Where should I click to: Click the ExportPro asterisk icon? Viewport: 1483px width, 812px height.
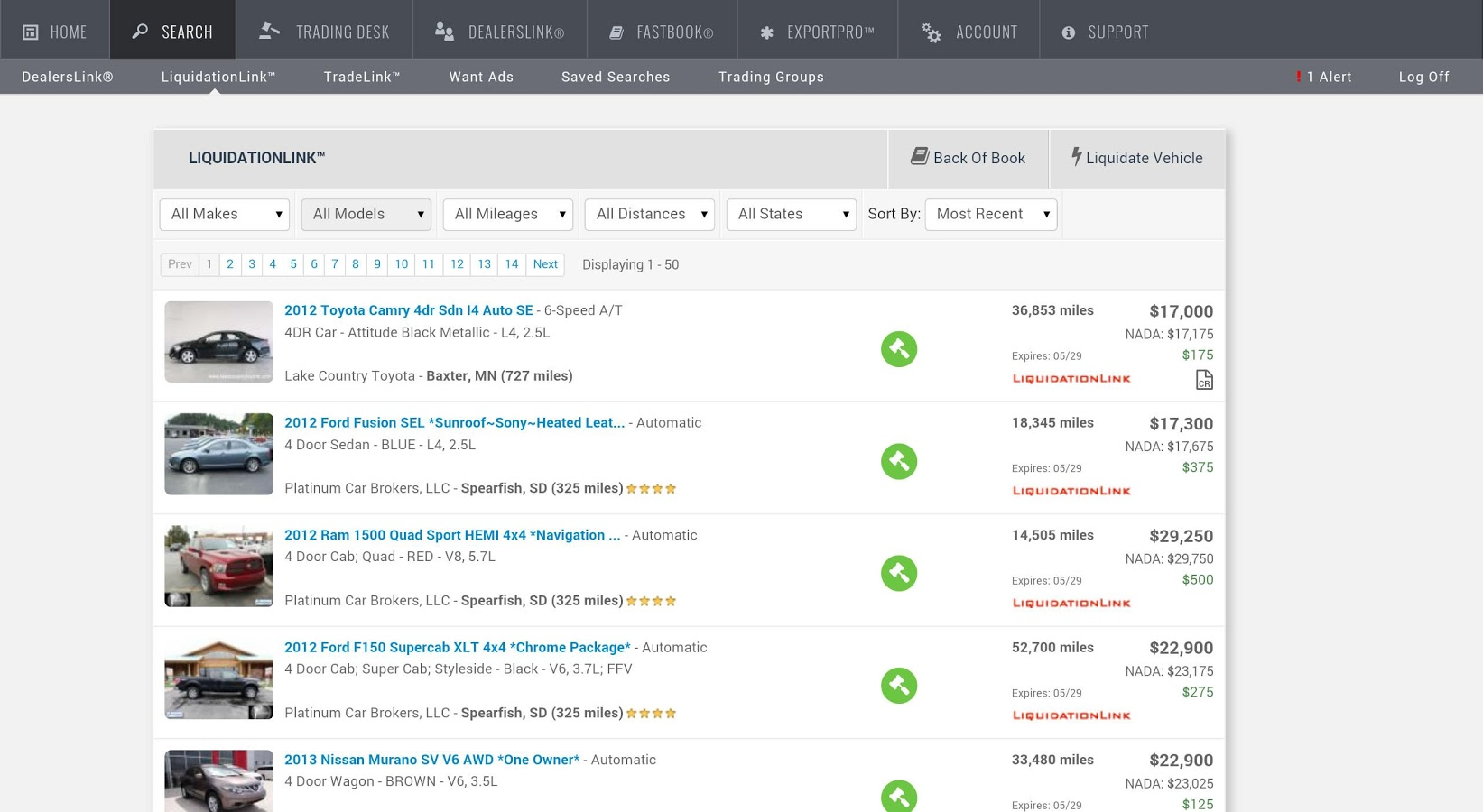[767, 32]
